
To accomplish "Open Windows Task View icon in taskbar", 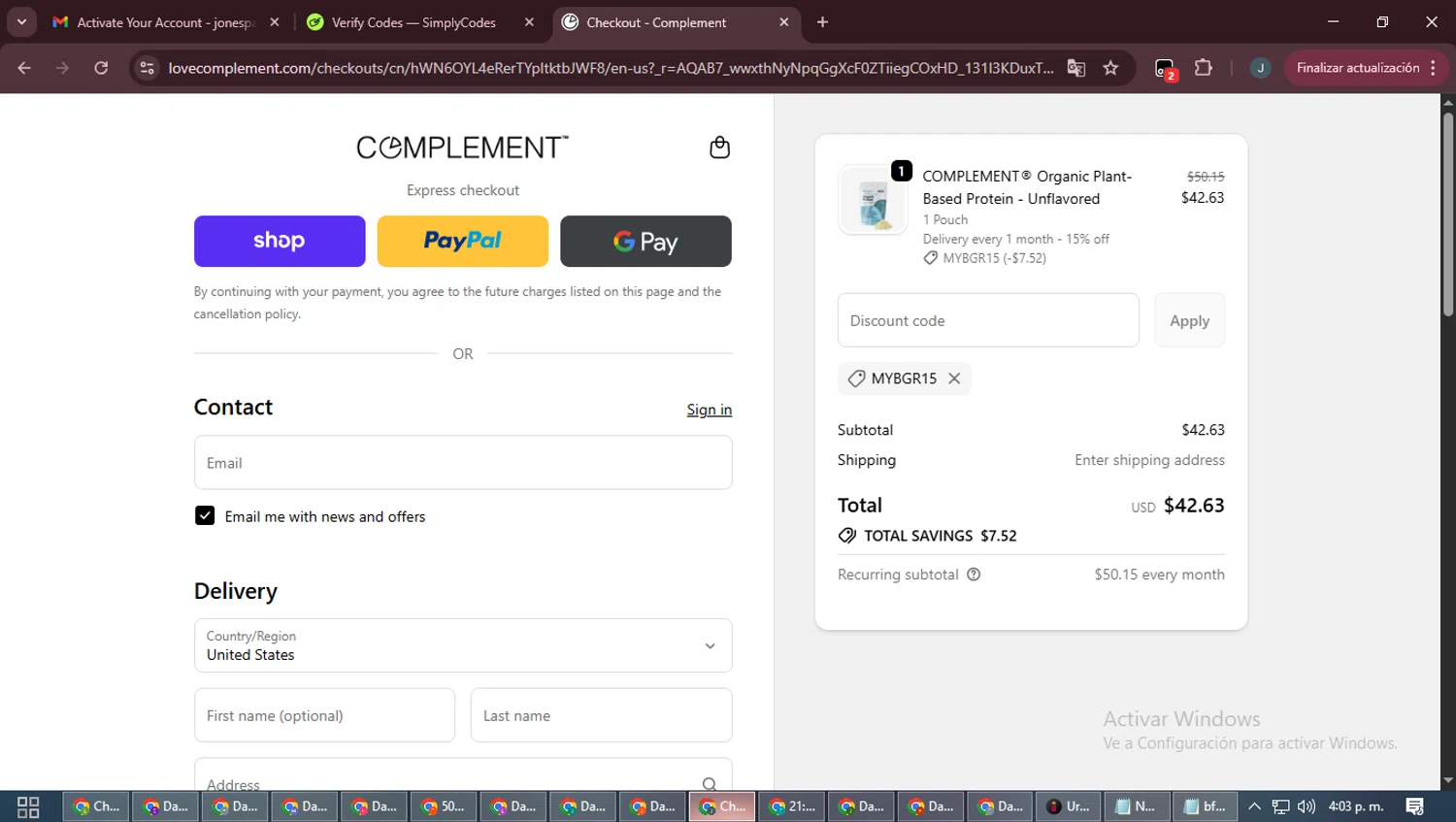I will tap(28, 806).
